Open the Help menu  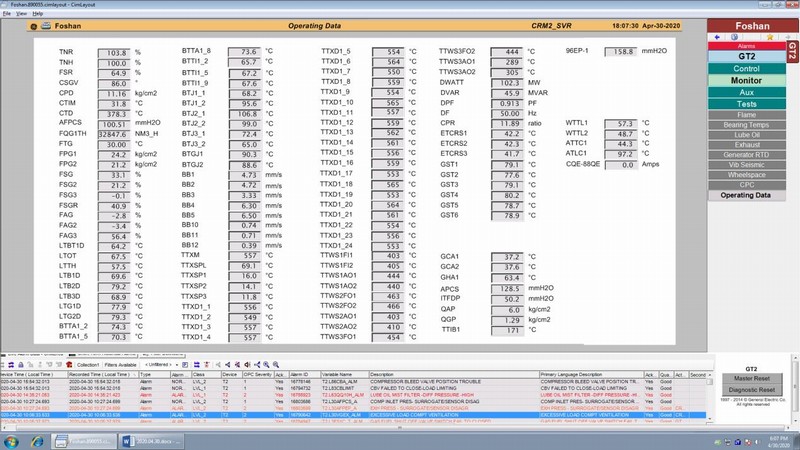pyautogui.click(x=38, y=13)
